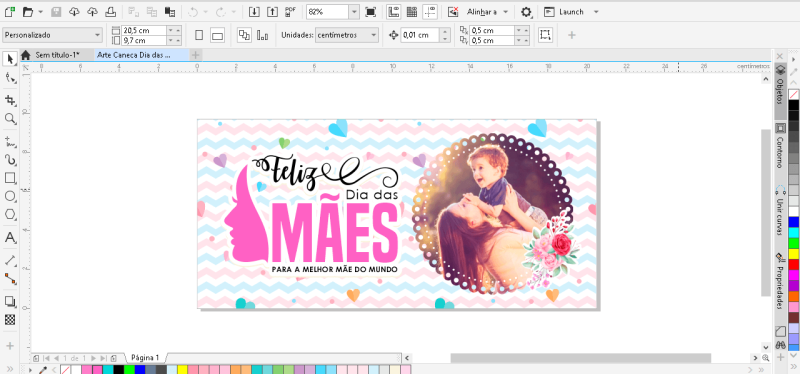Select the Transparency checkerboard tool
800x374 pixels.
coord(10,320)
